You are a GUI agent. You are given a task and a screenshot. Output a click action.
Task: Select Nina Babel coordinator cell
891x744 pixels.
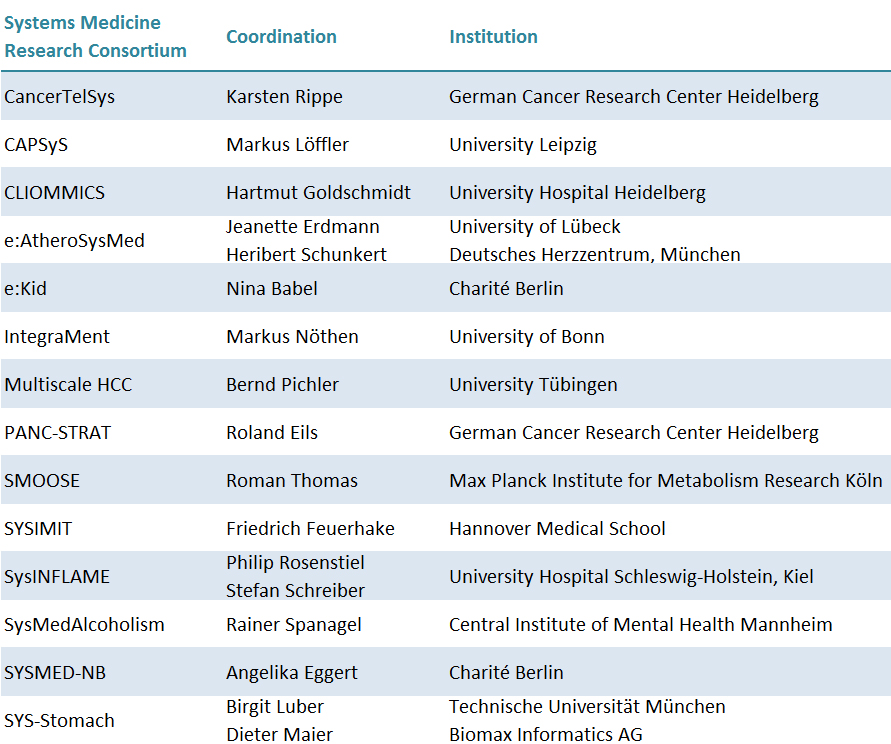pos(272,289)
